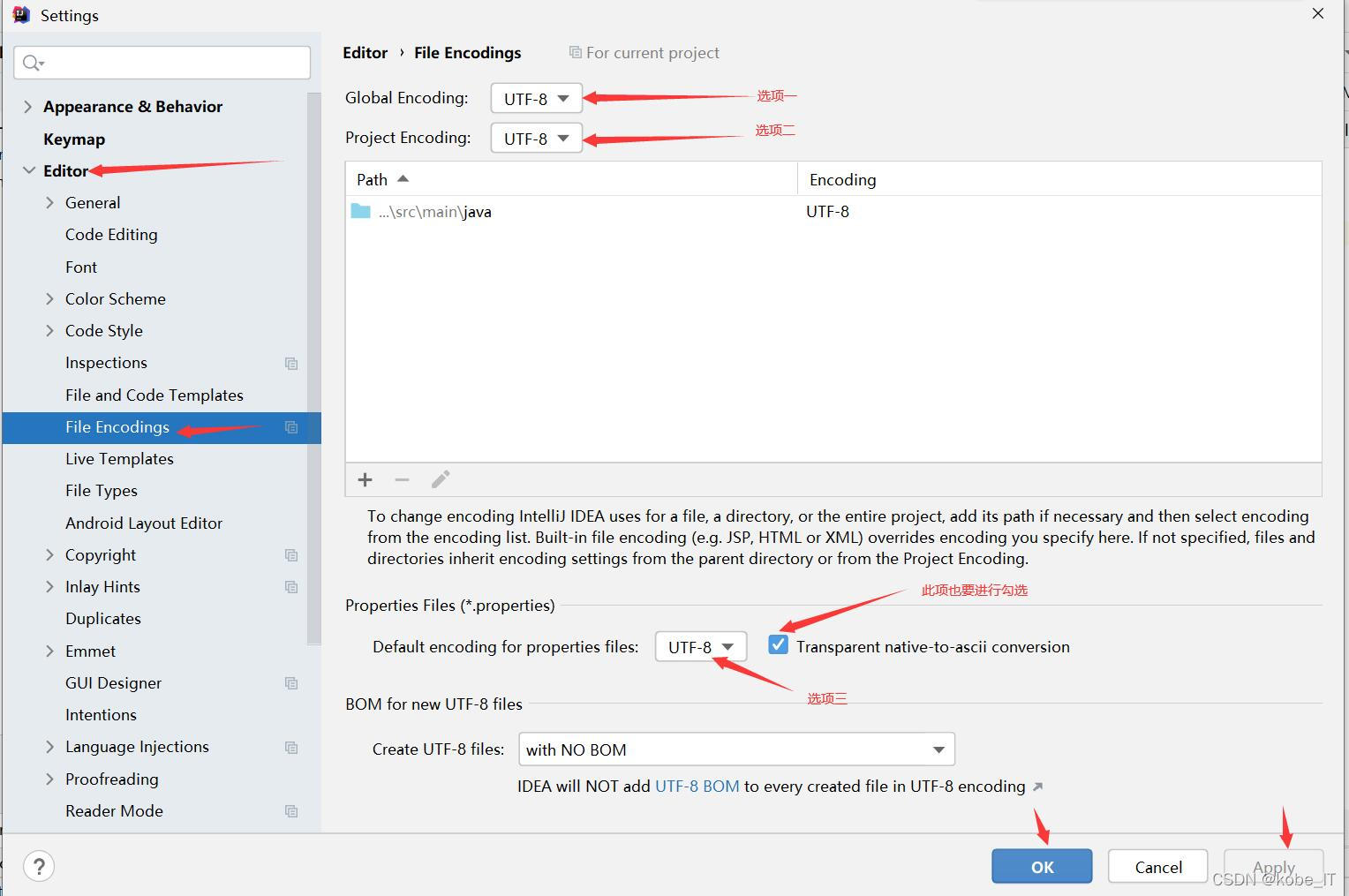Click project-level icon beside Language Injections
1349x896 pixels.
pyautogui.click(x=291, y=748)
